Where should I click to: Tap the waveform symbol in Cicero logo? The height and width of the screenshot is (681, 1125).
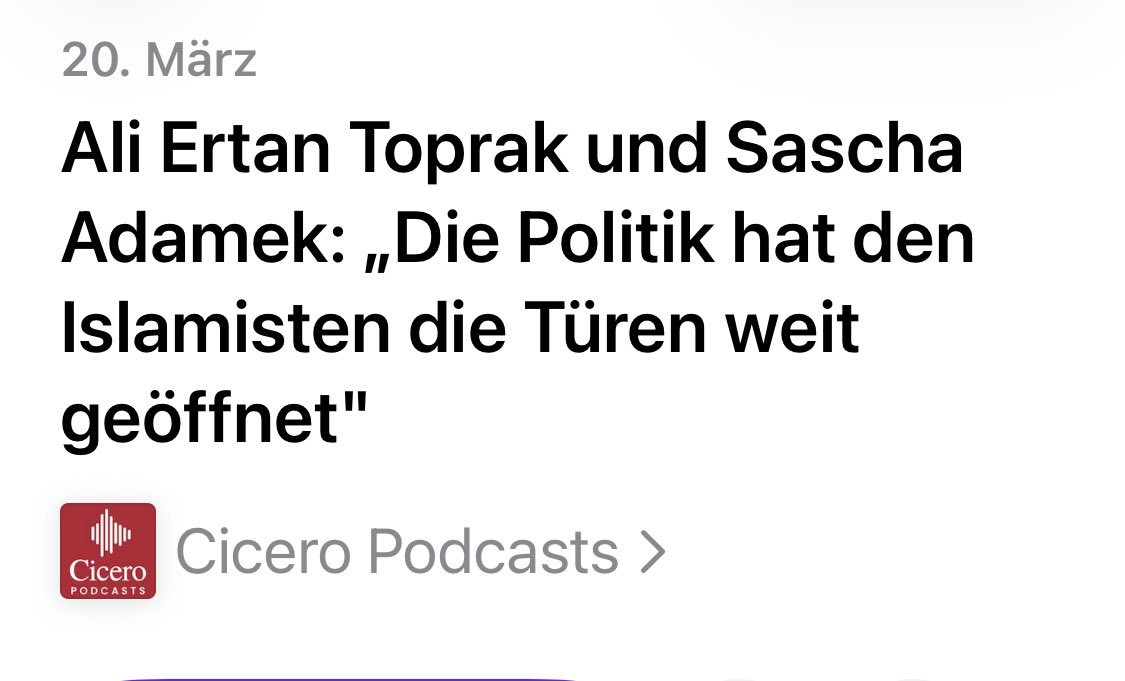click(x=110, y=532)
